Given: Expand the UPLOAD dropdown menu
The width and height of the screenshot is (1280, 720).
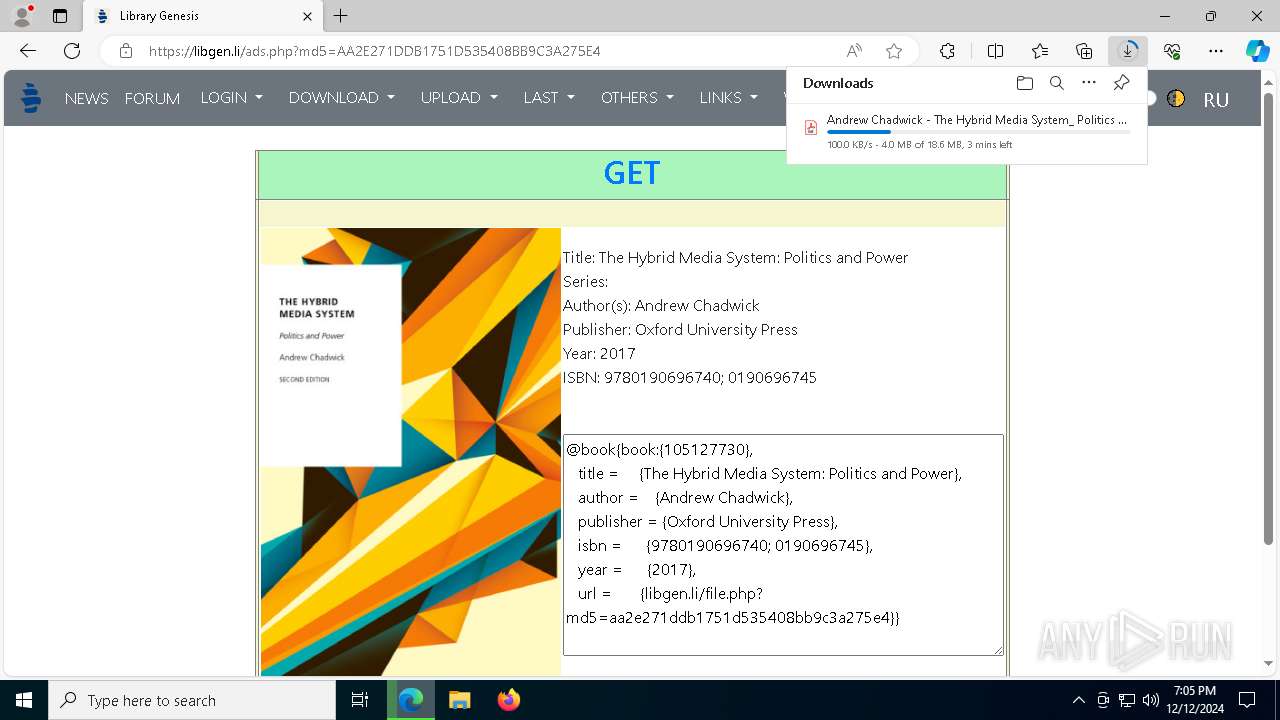Looking at the screenshot, I should (459, 97).
